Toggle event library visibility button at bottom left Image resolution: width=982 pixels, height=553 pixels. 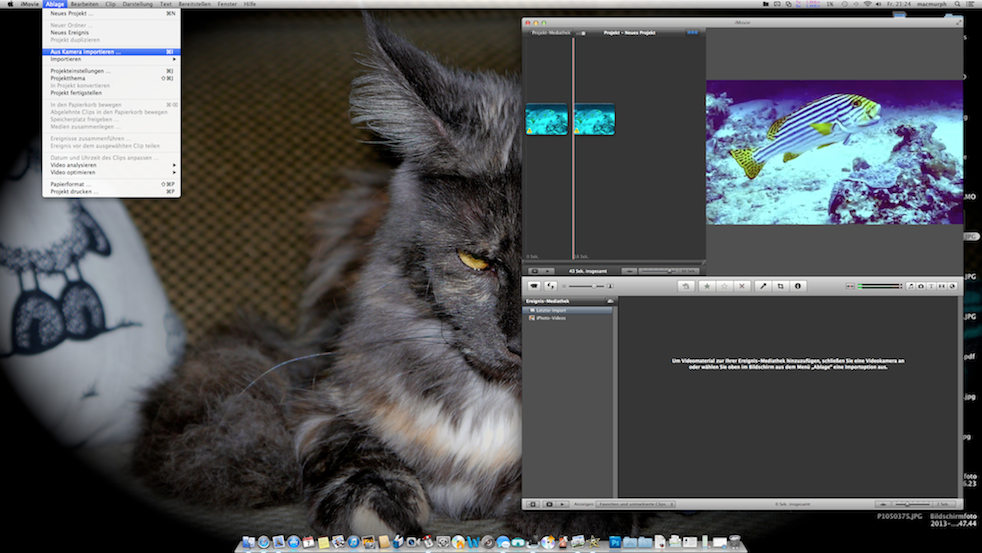pyautogui.click(x=532, y=504)
